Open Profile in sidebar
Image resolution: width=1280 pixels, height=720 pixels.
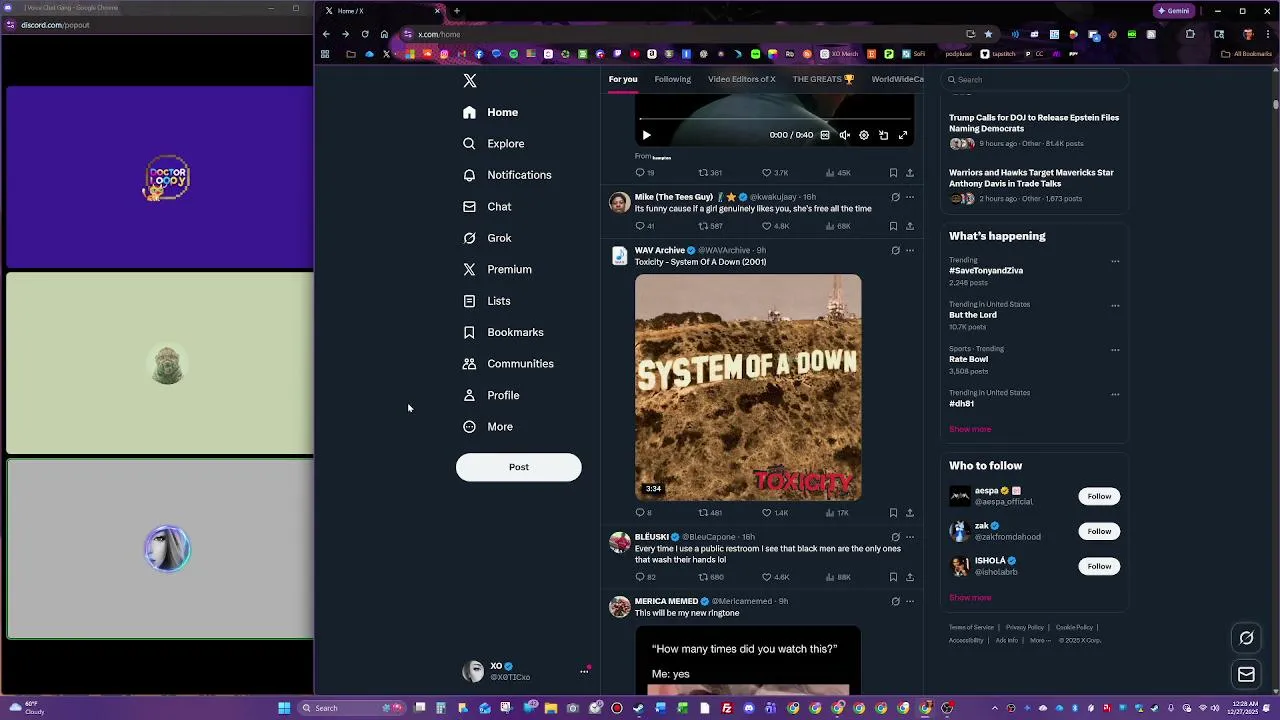point(491,396)
